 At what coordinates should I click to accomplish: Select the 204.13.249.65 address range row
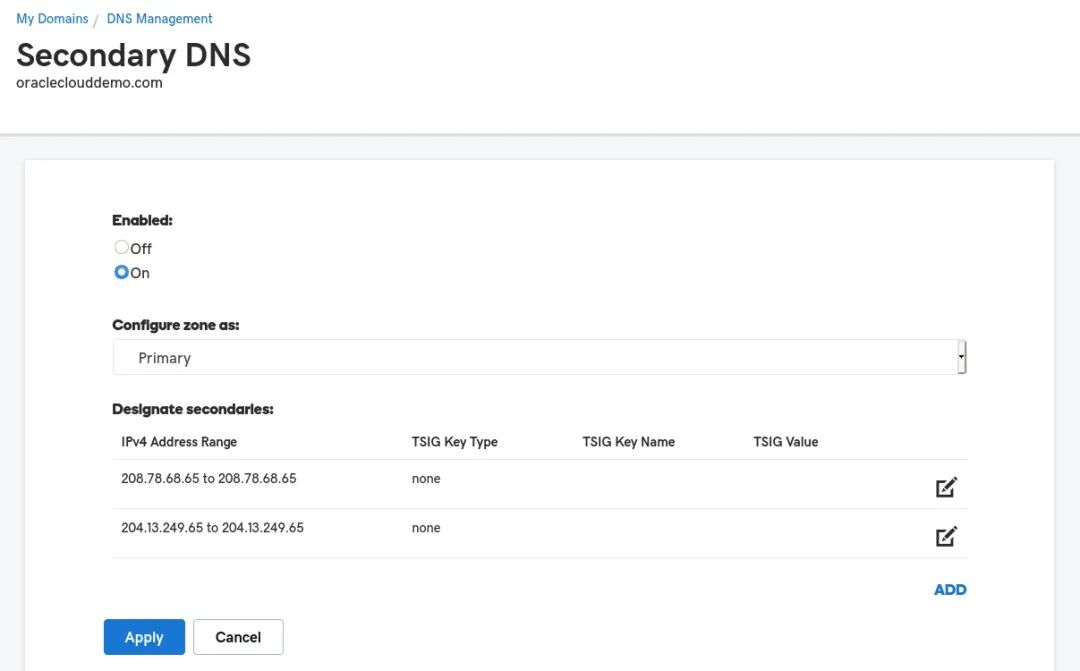[212, 528]
